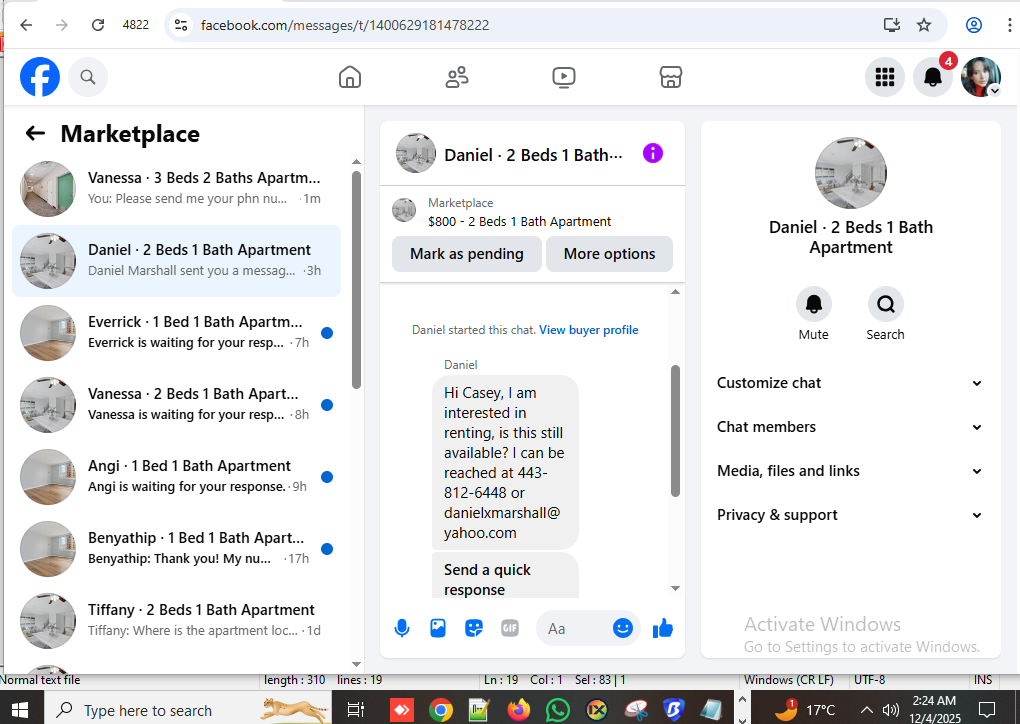Viewport: 1020px width, 724px height.
Task: Click conversation list scrollbar thumb
Action: [356, 280]
